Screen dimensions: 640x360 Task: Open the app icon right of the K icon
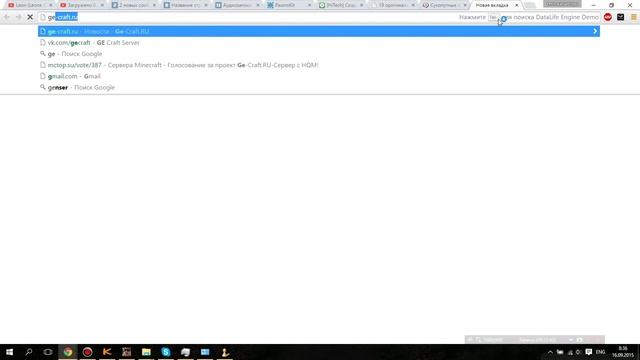click(x=127, y=352)
